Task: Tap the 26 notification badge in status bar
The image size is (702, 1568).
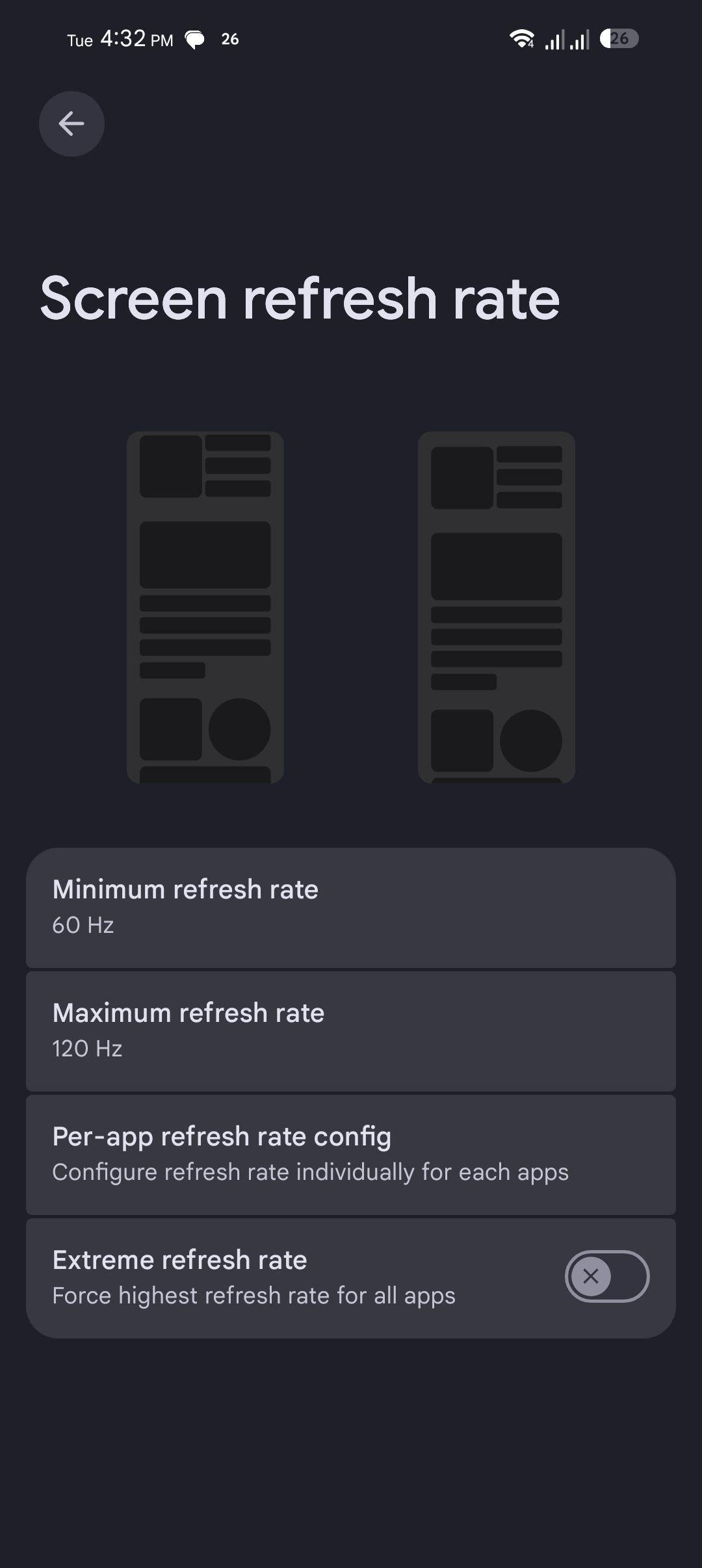Action: click(x=230, y=39)
